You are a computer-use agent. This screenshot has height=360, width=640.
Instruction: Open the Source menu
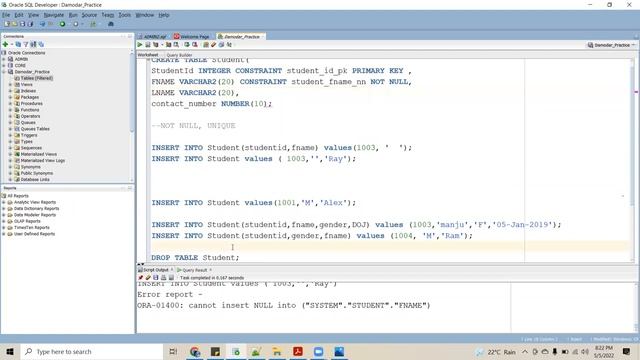coord(89,15)
